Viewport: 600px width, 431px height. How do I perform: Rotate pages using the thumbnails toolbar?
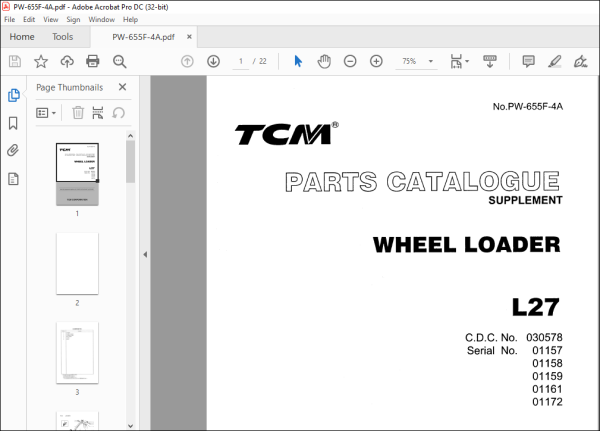tap(119, 113)
